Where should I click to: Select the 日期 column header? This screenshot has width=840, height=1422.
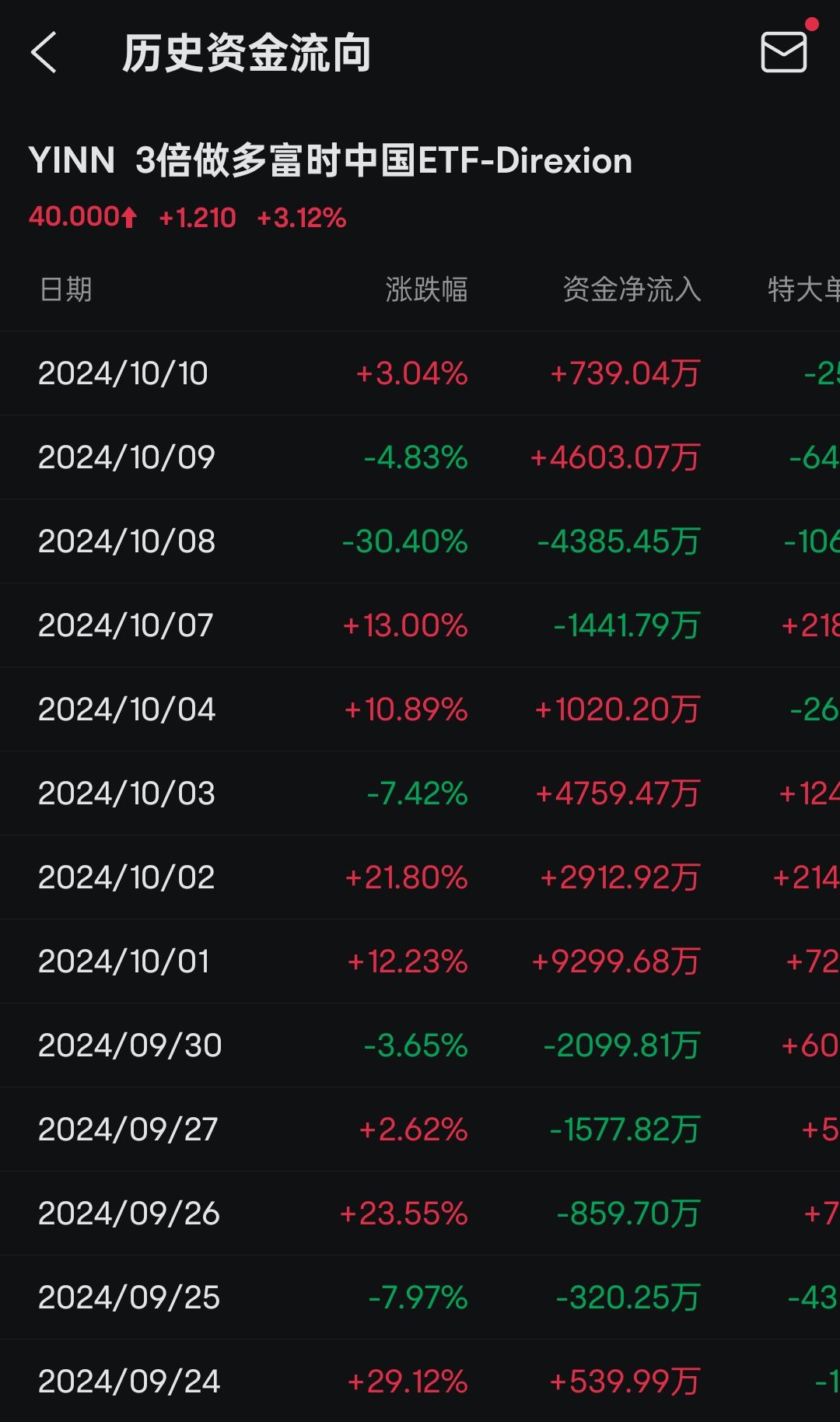click(65, 289)
